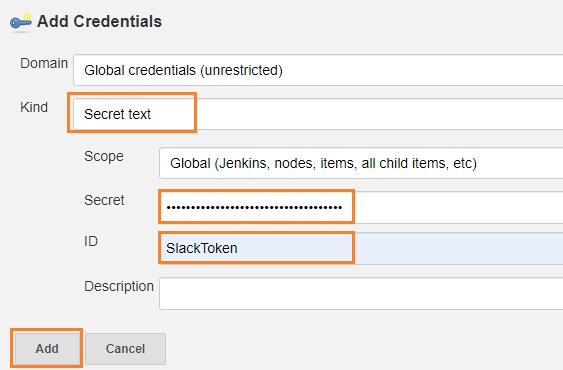The height and width of the screenshot is (370, 563).
Task: Click the Kind label
Action: [x=34, y=107]
